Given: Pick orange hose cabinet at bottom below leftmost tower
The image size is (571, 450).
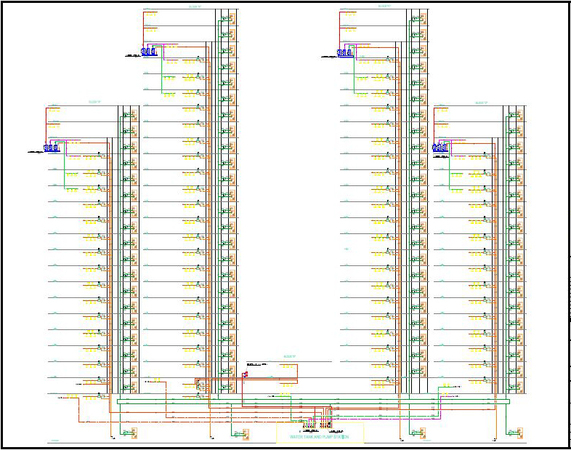Looking at the screenshot, I should [x=134, y=433].
